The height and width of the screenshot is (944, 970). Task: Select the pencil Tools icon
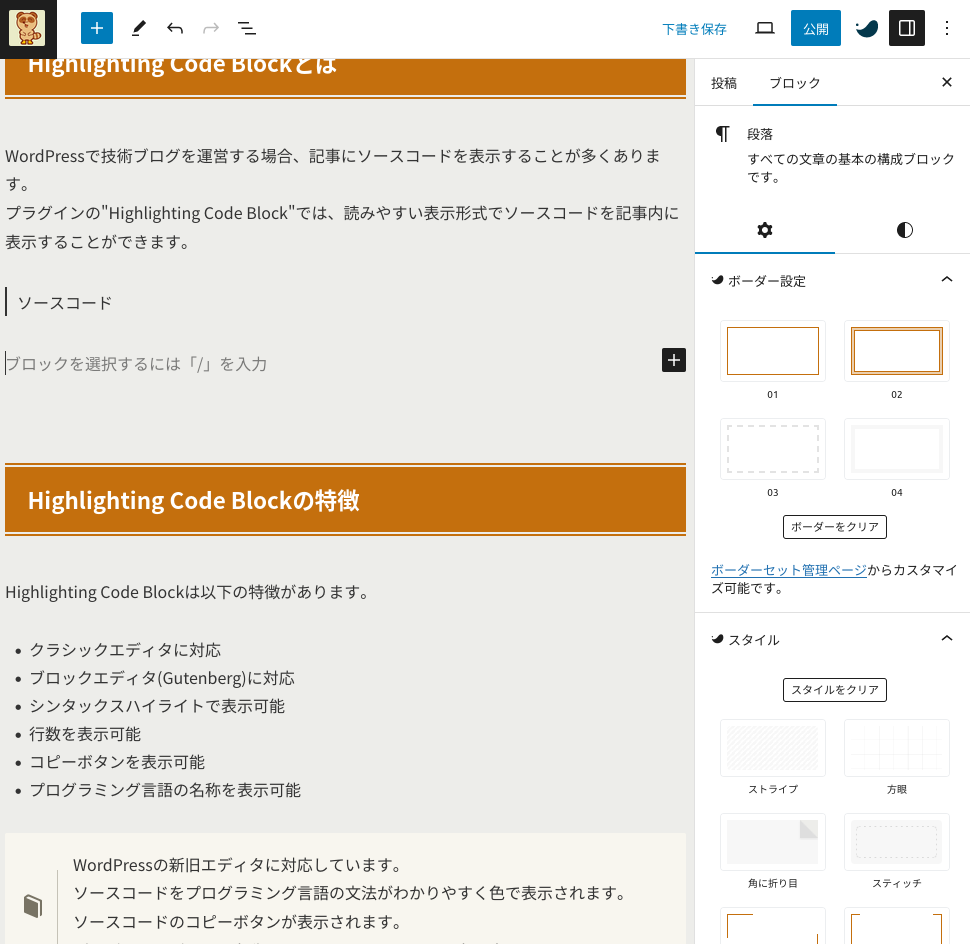click(x=138, y=28)
